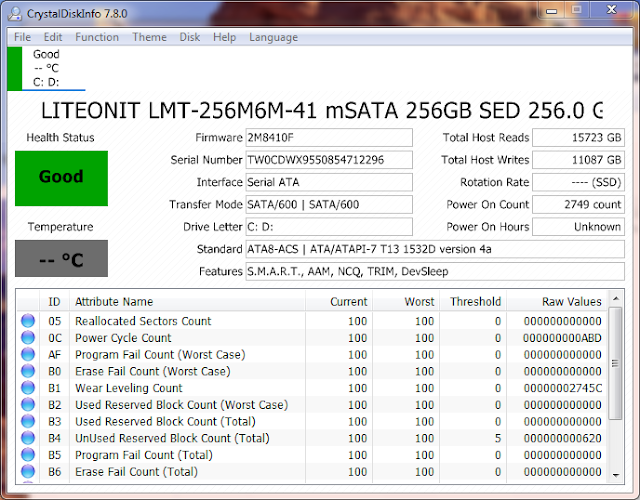Click the Worst column header

pos(406,302)
